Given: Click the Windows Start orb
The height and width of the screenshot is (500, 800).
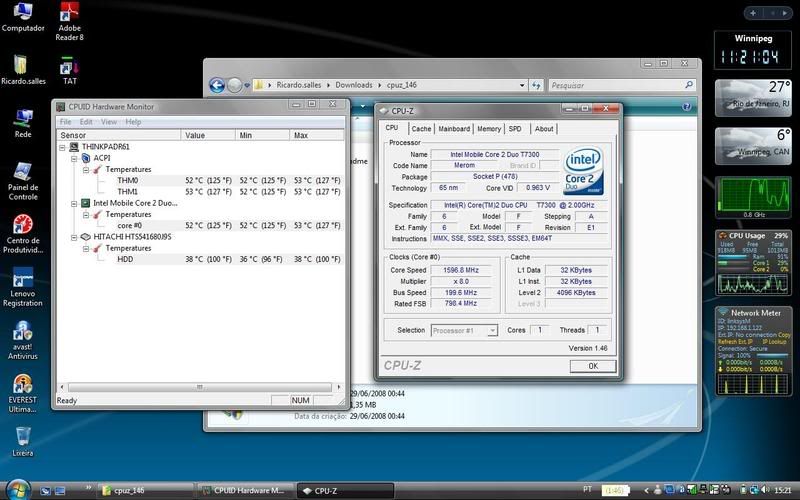Looking at the screenshot, I should (18, 489).
